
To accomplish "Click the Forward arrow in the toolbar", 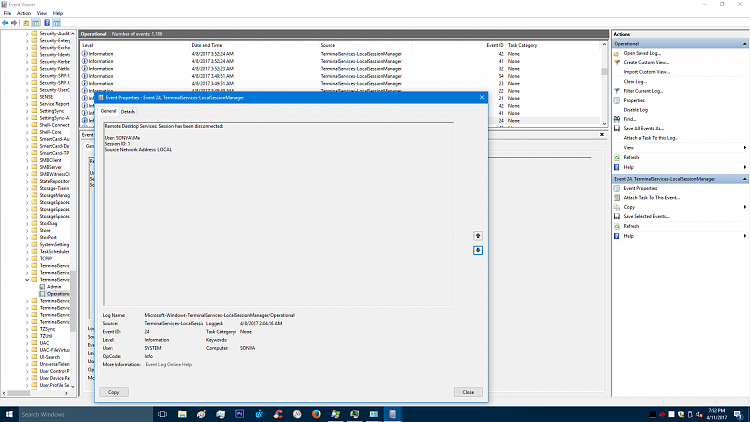I will [14, 23].
